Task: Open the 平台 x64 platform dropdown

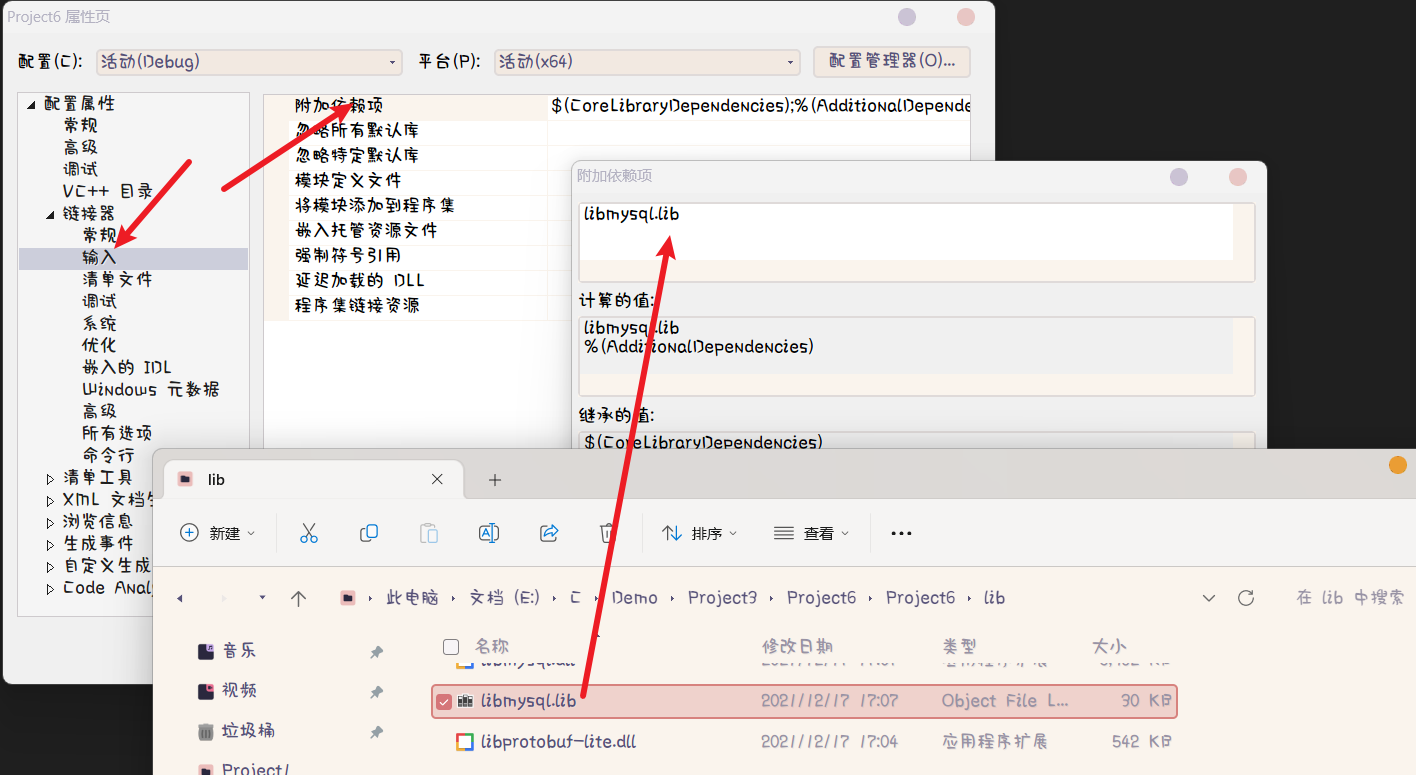Action: pos(647,61)
